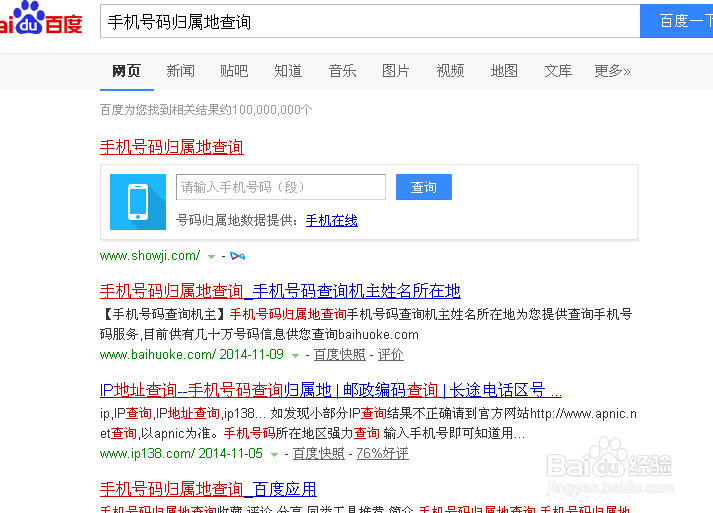Switch to the 网页 tab

click(126, 71)
